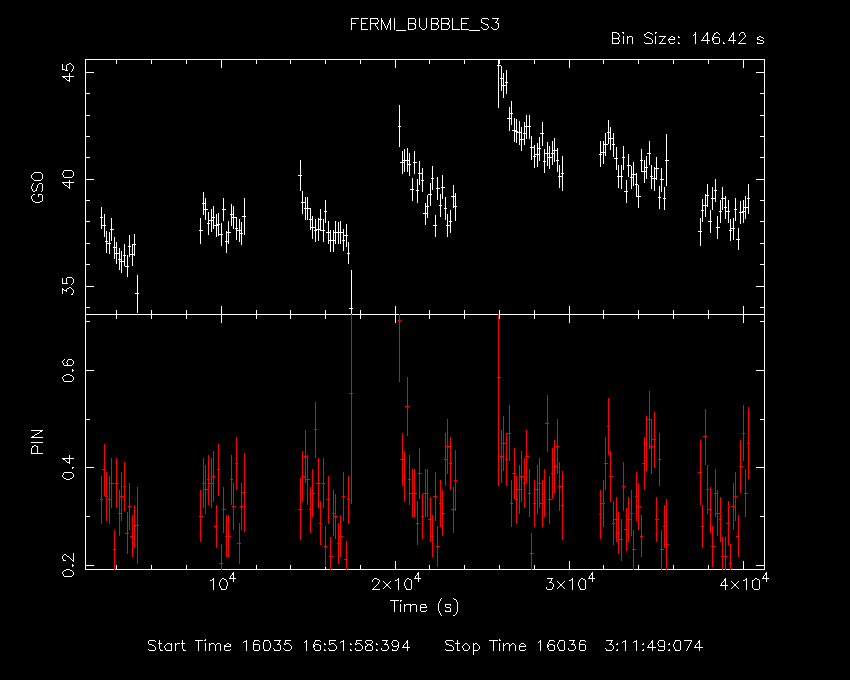Click the 'Bin Size: 146.42 s' label
Screen dimensions: 850x680
click(x=687, y=39)
